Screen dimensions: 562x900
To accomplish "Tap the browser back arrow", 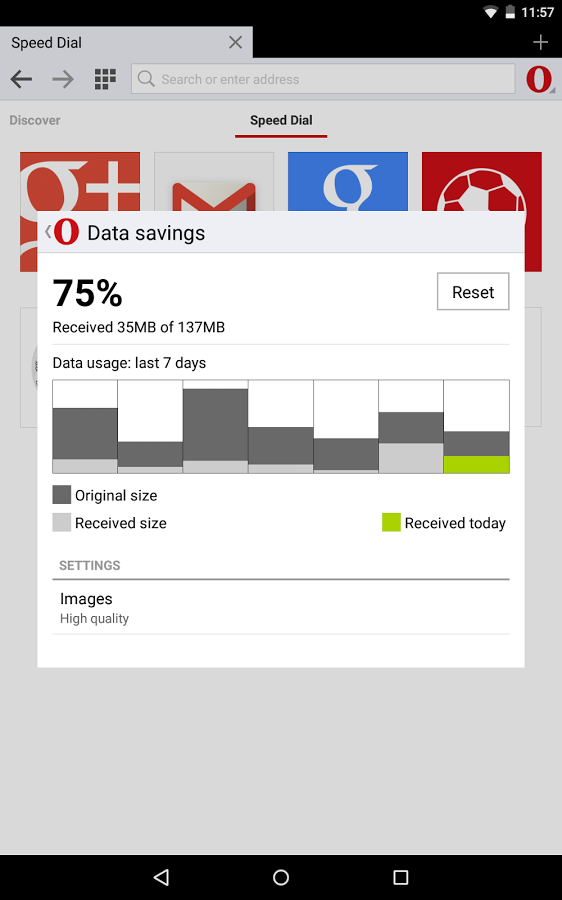I will tap(21, 79).
